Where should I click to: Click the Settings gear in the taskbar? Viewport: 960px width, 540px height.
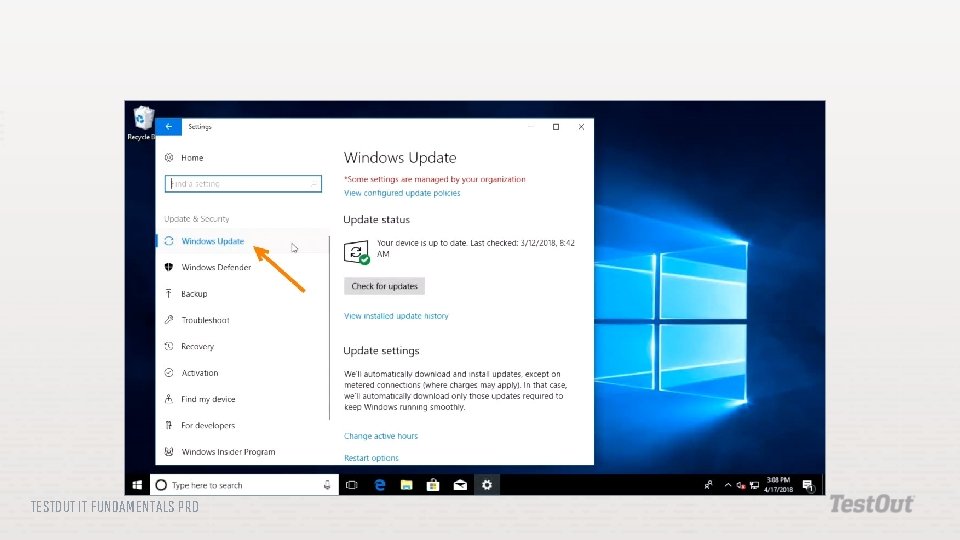click(487, 485)
